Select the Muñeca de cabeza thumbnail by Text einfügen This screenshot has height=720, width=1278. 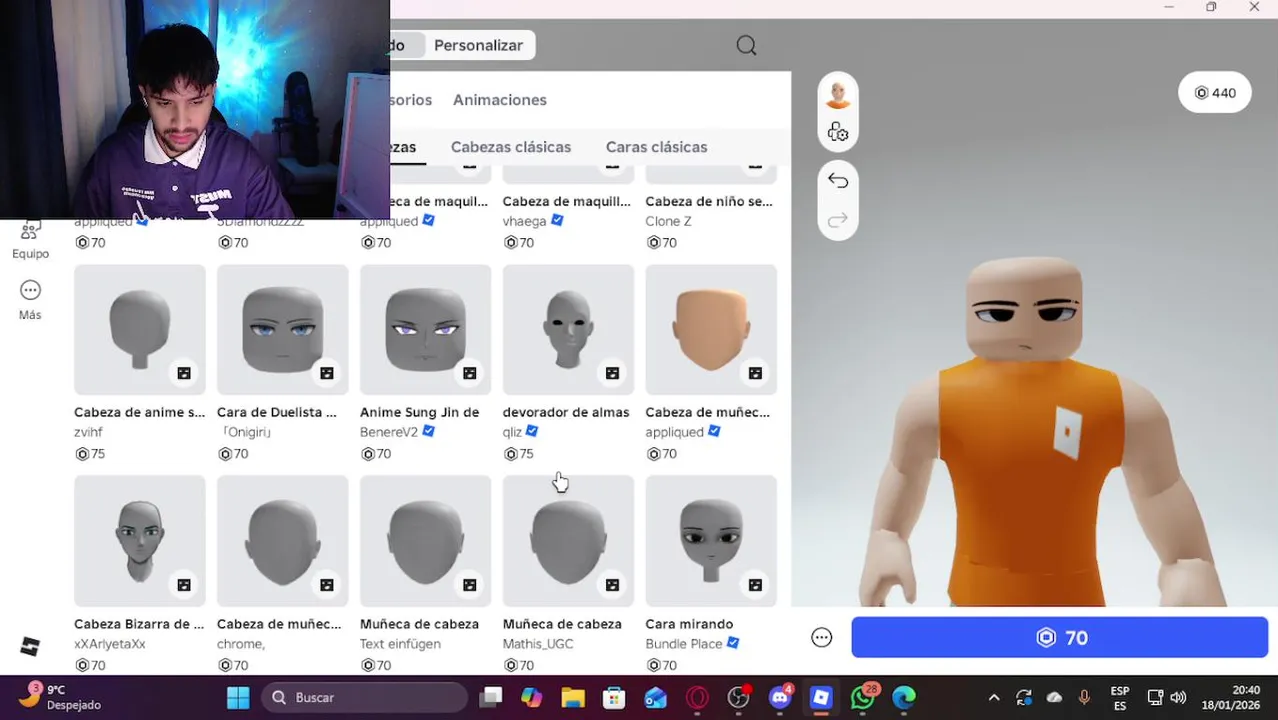click(426, 541)
